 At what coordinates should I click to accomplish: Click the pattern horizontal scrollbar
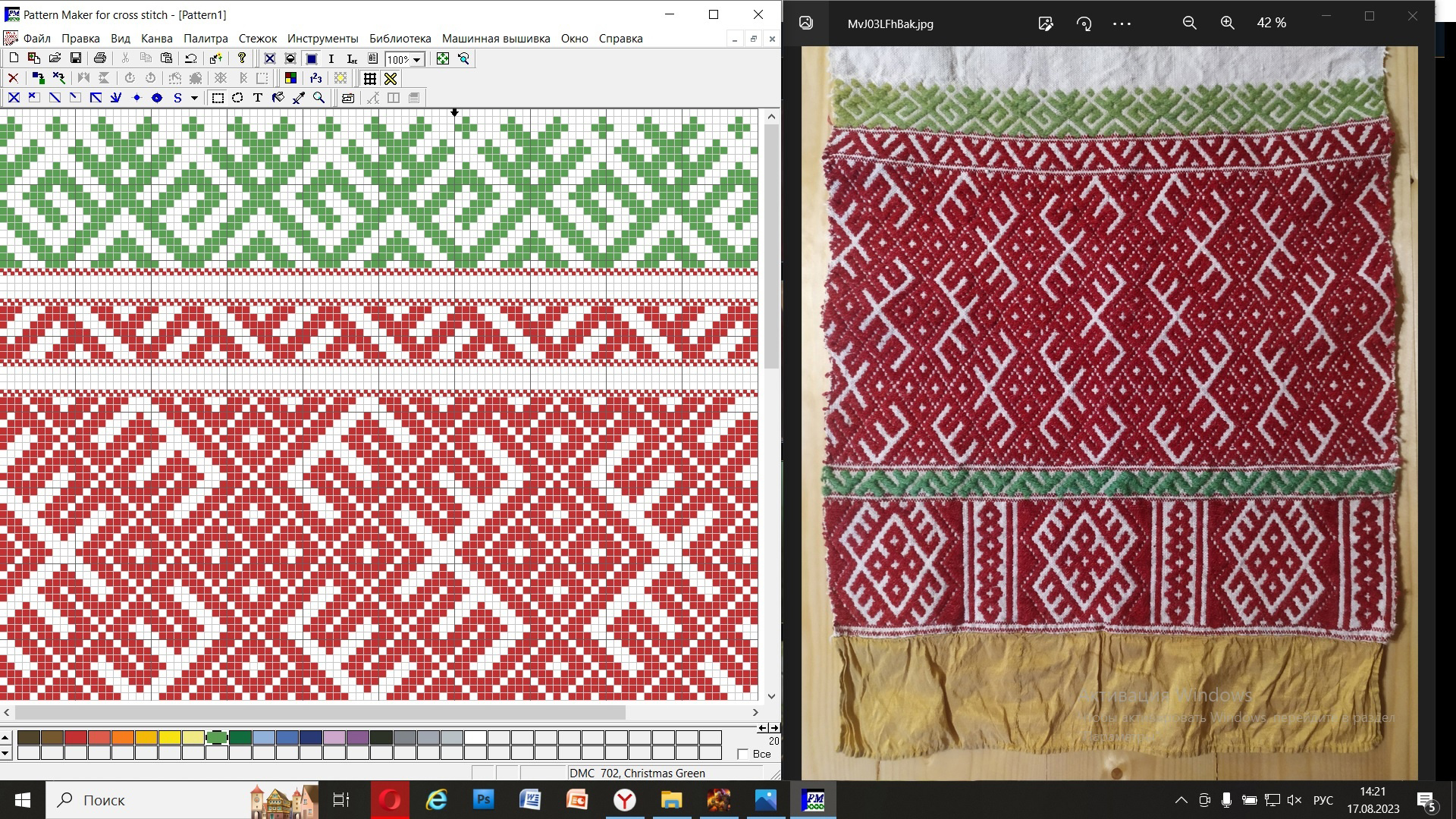point(320,713)
